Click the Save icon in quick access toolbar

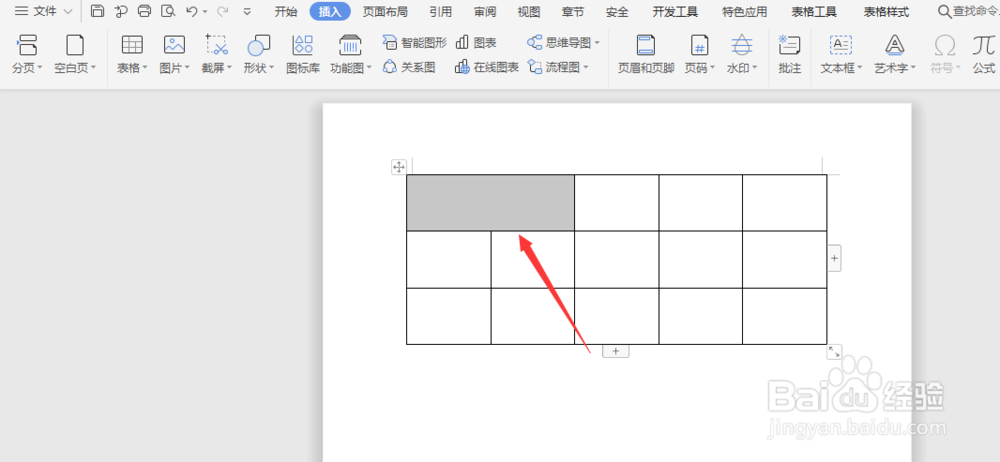pos(97,11)
